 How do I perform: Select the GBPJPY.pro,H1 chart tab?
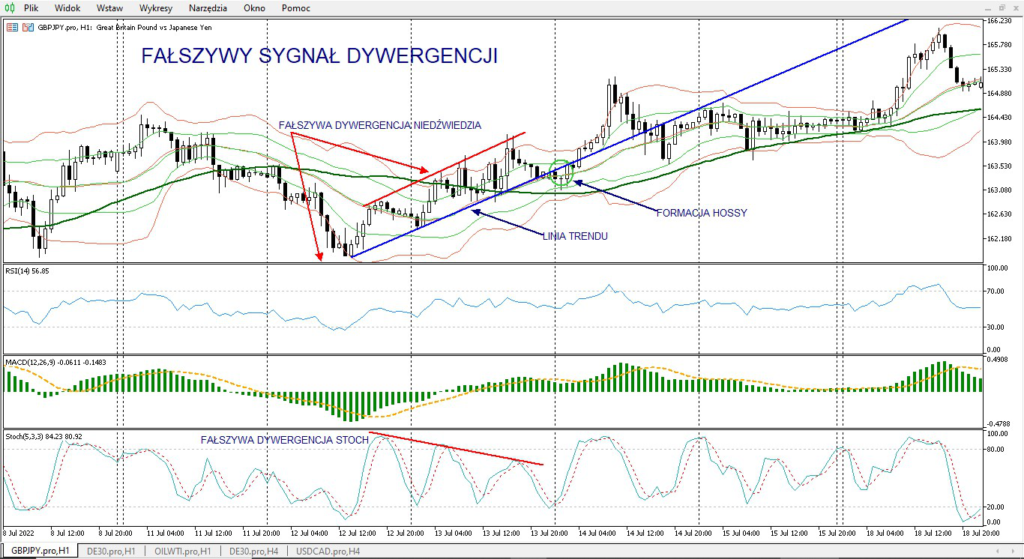tap(40, 551)
